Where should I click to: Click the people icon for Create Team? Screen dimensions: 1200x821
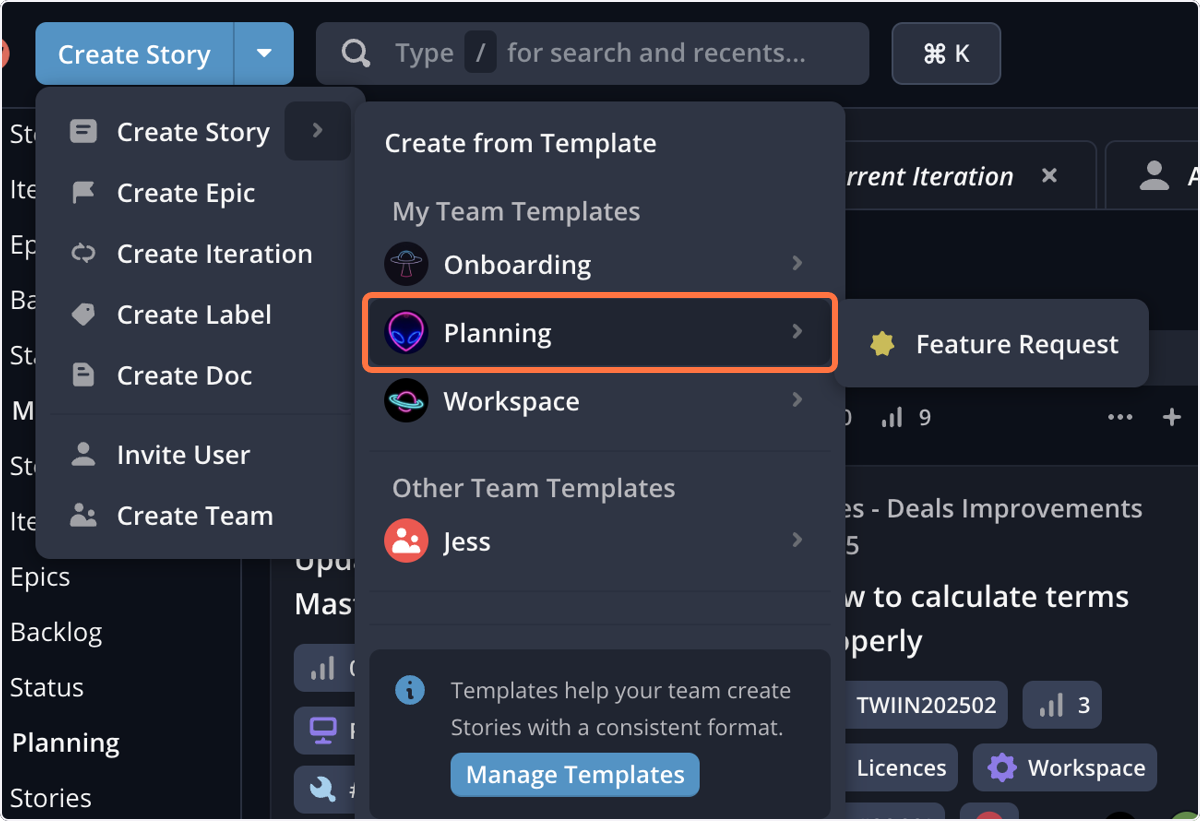pos(84,516)
